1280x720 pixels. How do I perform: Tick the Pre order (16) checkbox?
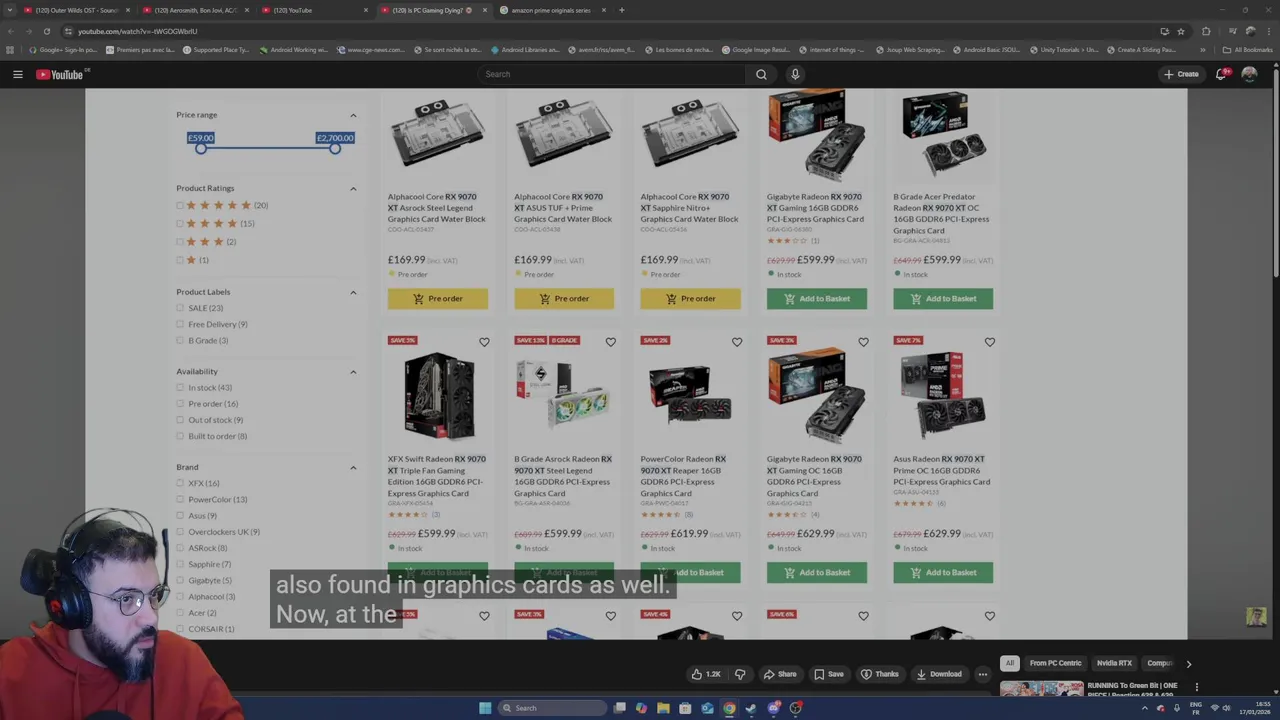tap(180, 403)
